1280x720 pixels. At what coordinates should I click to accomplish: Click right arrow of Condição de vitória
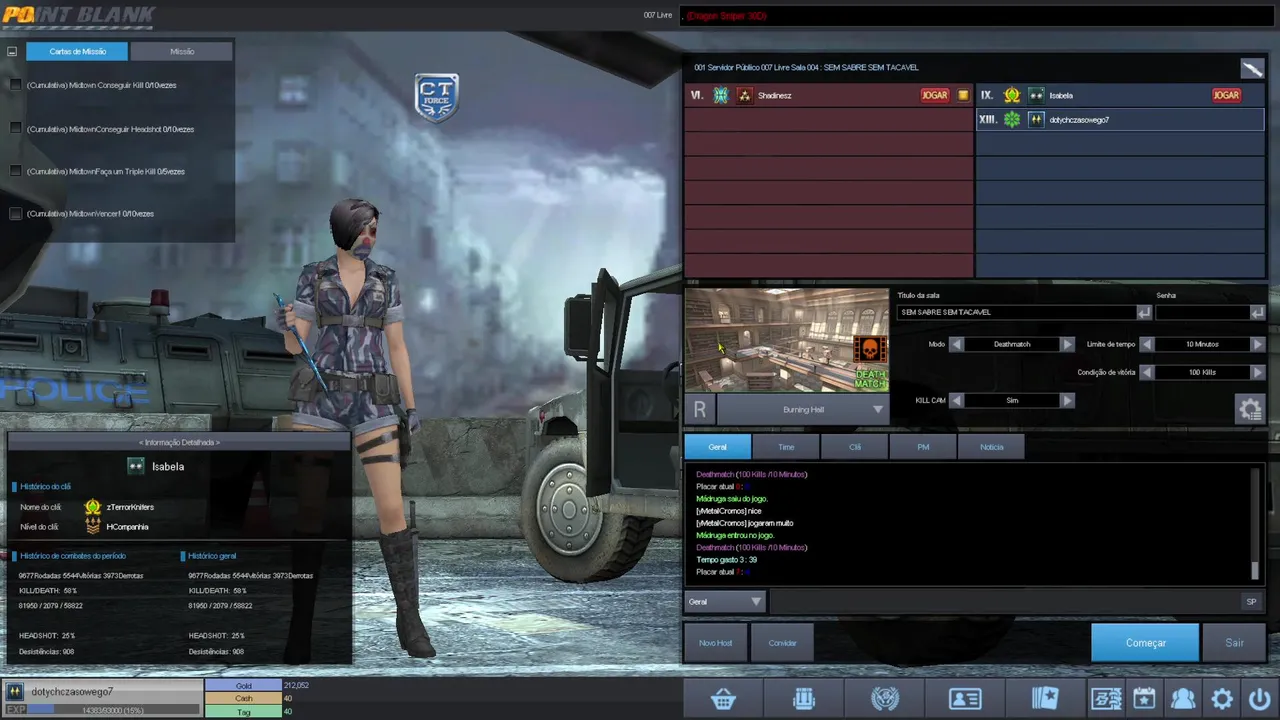[1257, 372]
